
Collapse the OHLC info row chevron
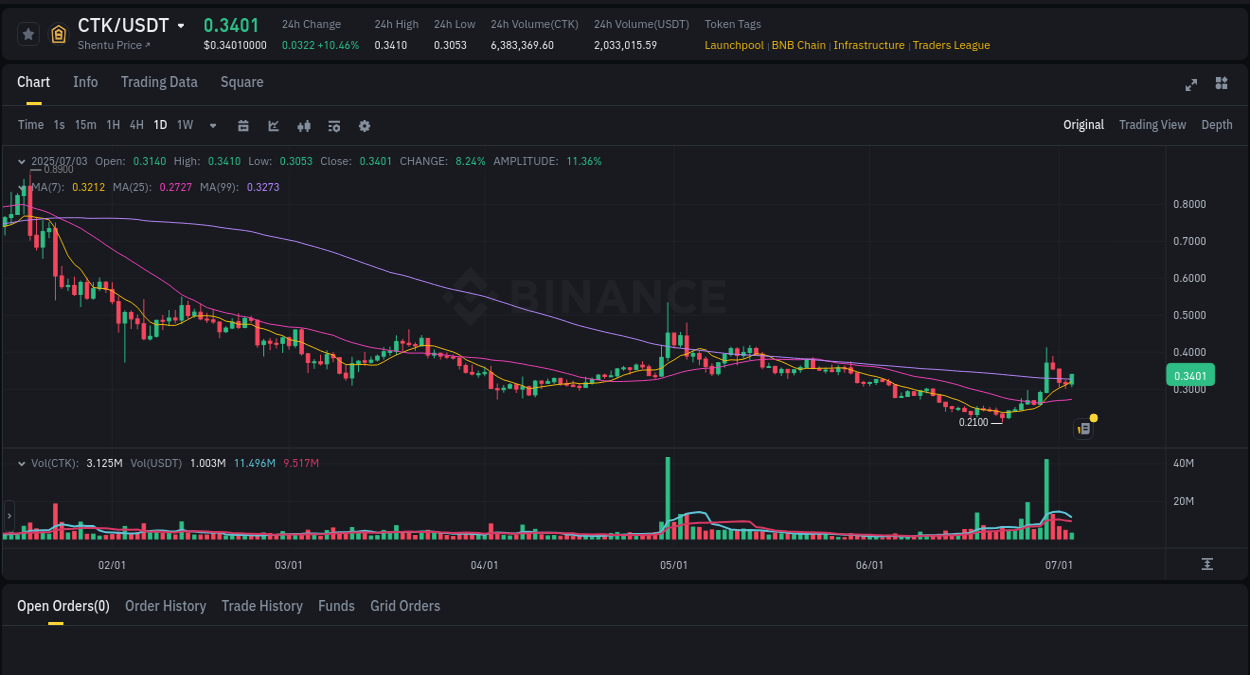(22, 161)
